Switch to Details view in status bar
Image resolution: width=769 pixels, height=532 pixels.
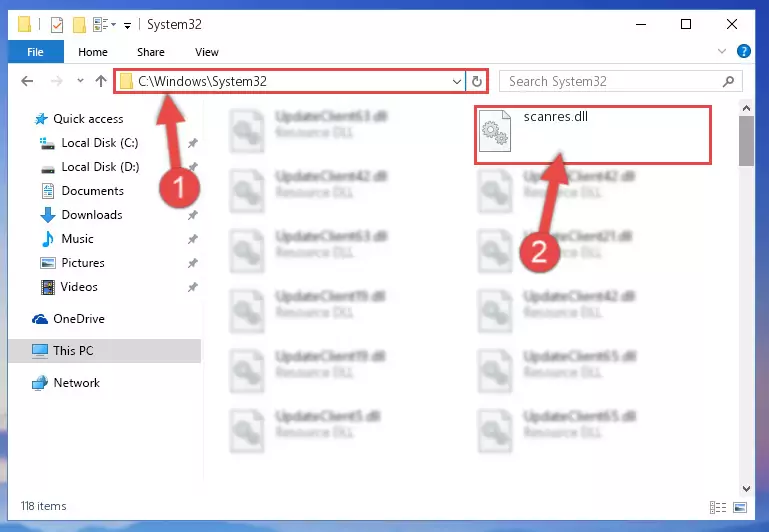tap(718, 507)
